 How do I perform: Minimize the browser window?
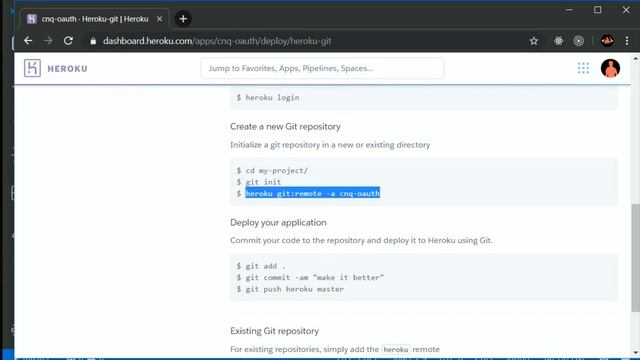(569, 10)
